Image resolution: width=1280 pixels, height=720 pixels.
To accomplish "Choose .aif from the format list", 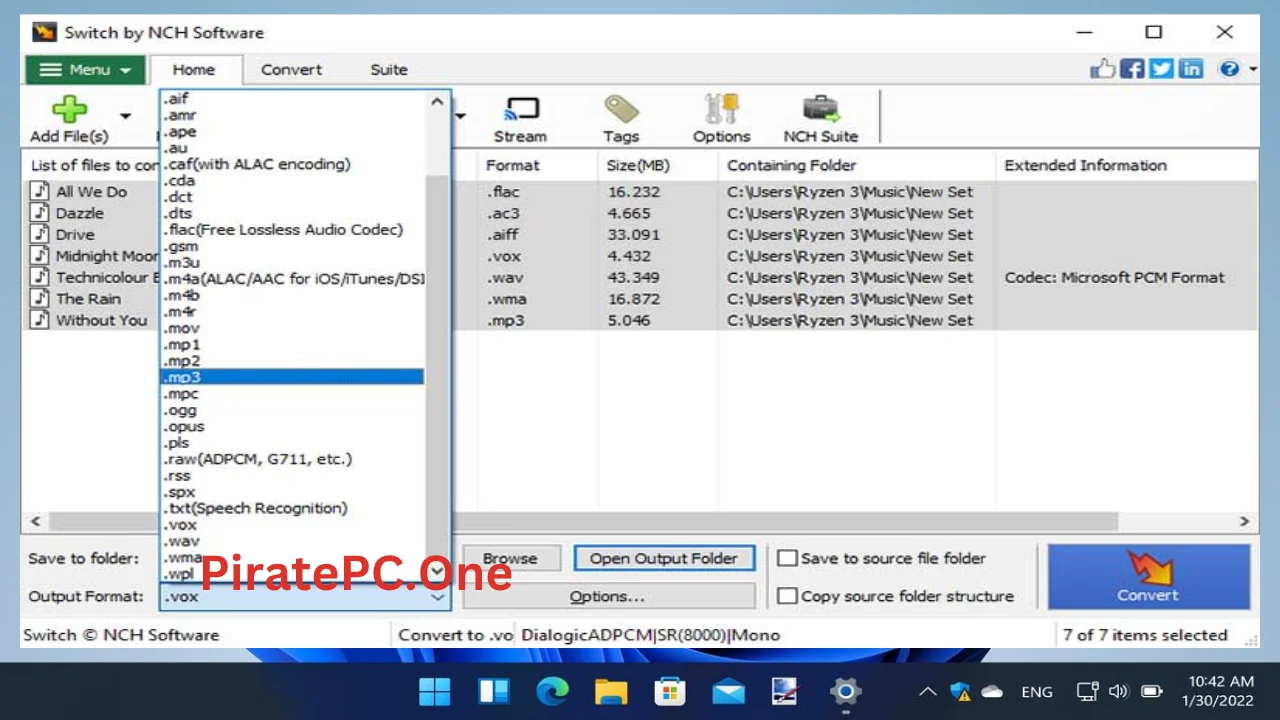I will point(292,98).
